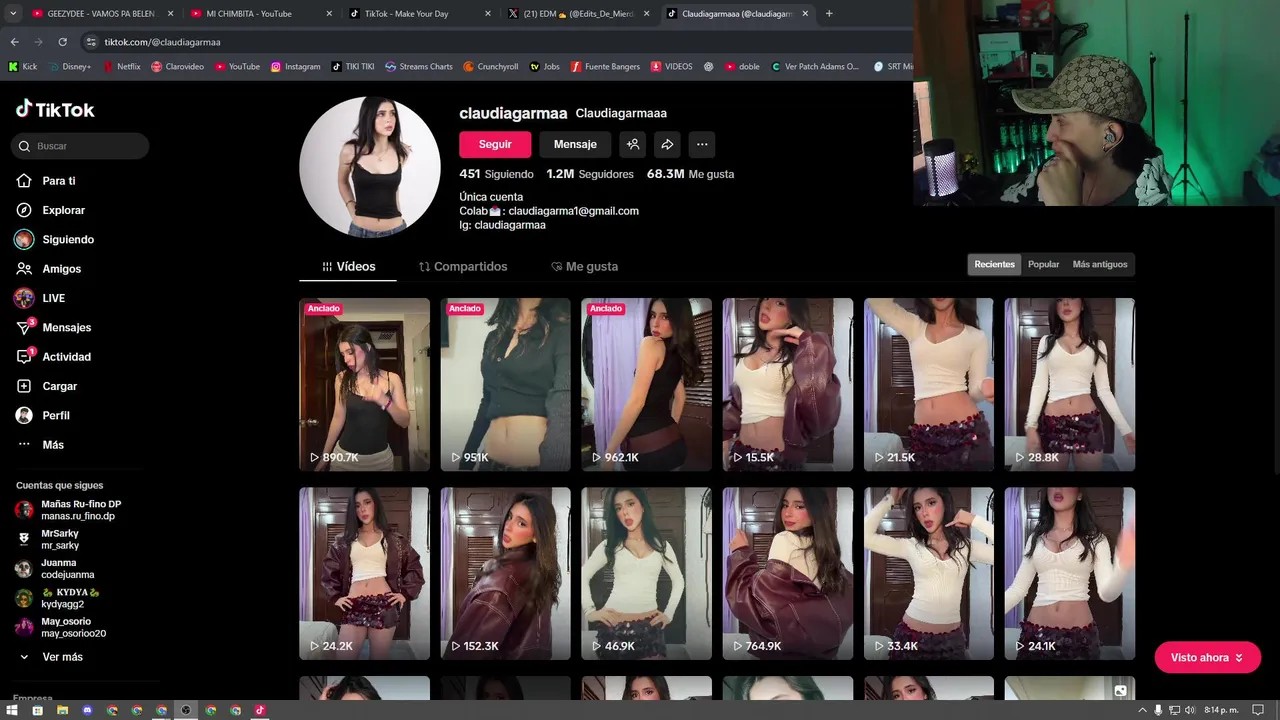Close the Claudiagarmaaa browser tab
1280x720 pixels.
pyautogui.click(x=805, y=14)
